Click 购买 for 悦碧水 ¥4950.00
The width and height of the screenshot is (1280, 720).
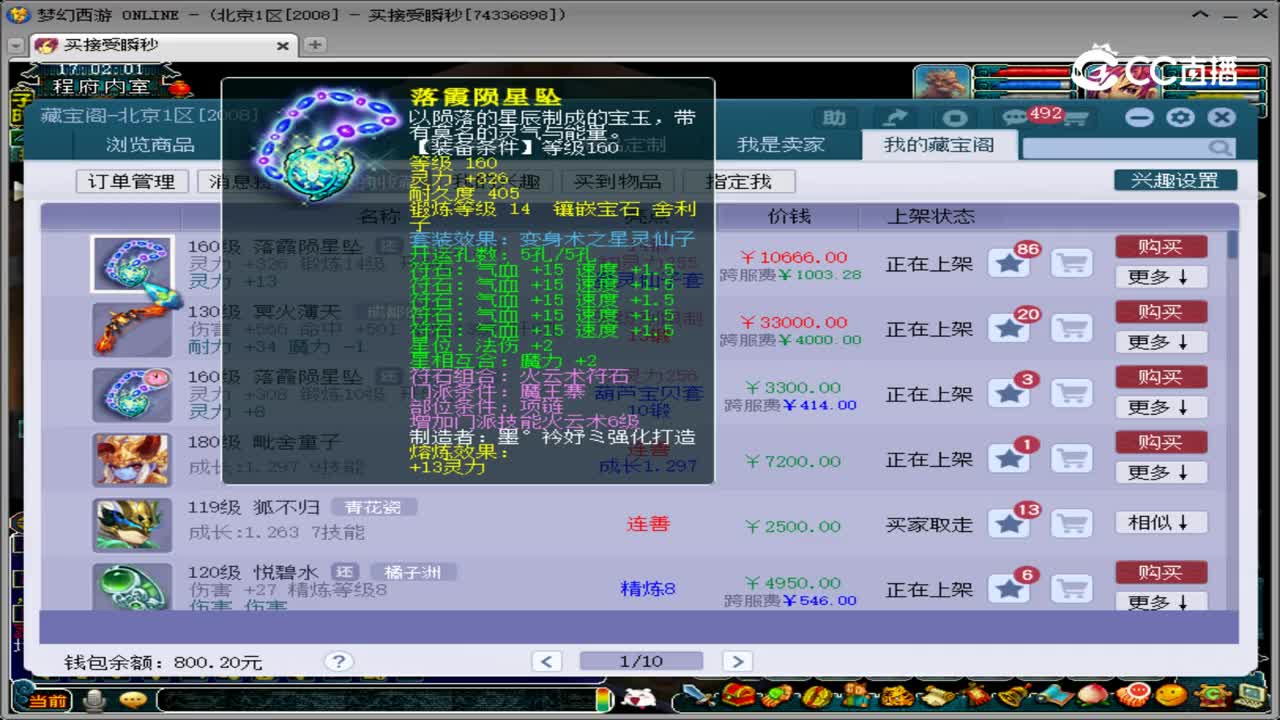[x=1161, y=572]
